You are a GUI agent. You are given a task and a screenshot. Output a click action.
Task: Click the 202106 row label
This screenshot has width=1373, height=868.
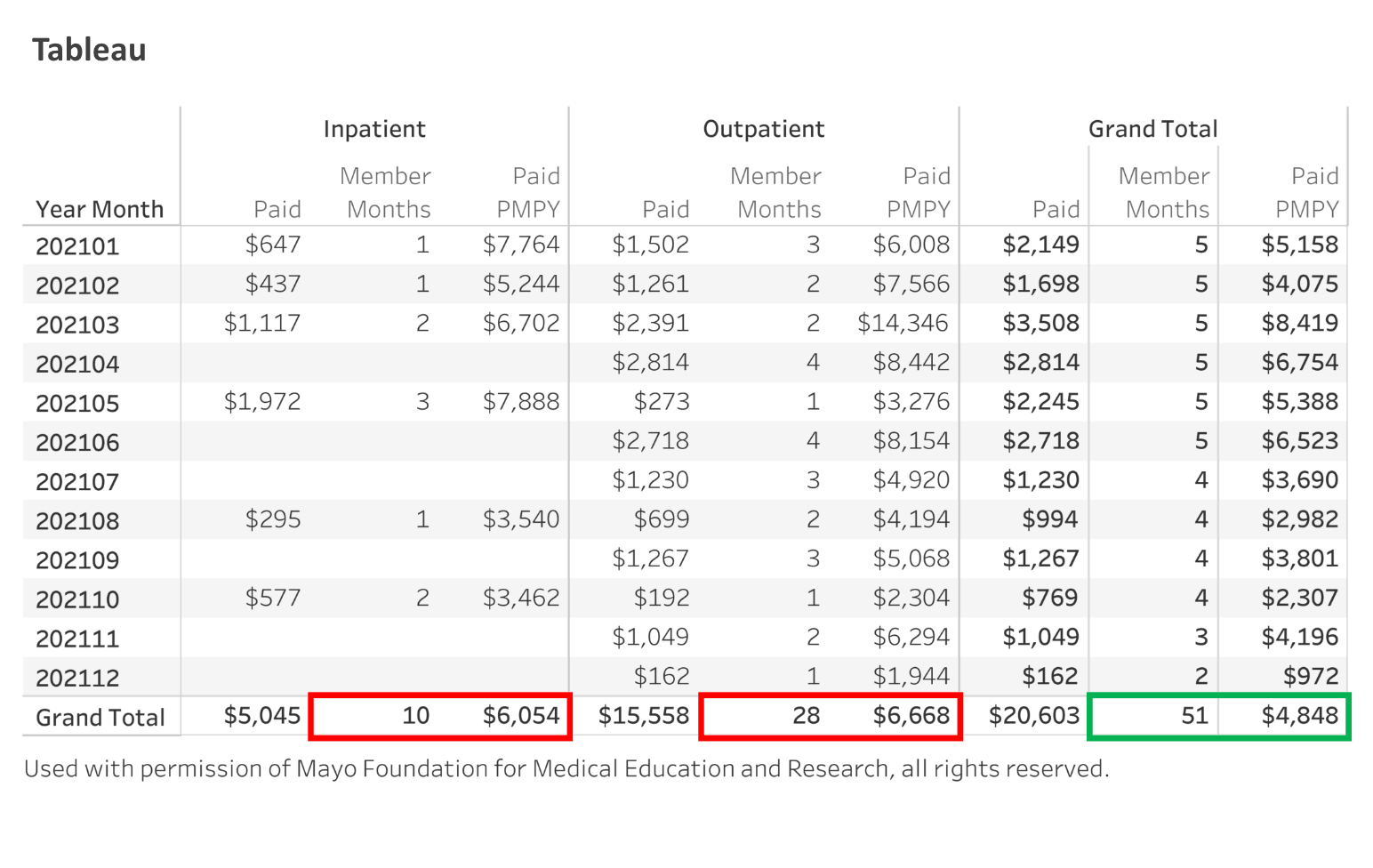pyautogui.click(x=77, y=442)
